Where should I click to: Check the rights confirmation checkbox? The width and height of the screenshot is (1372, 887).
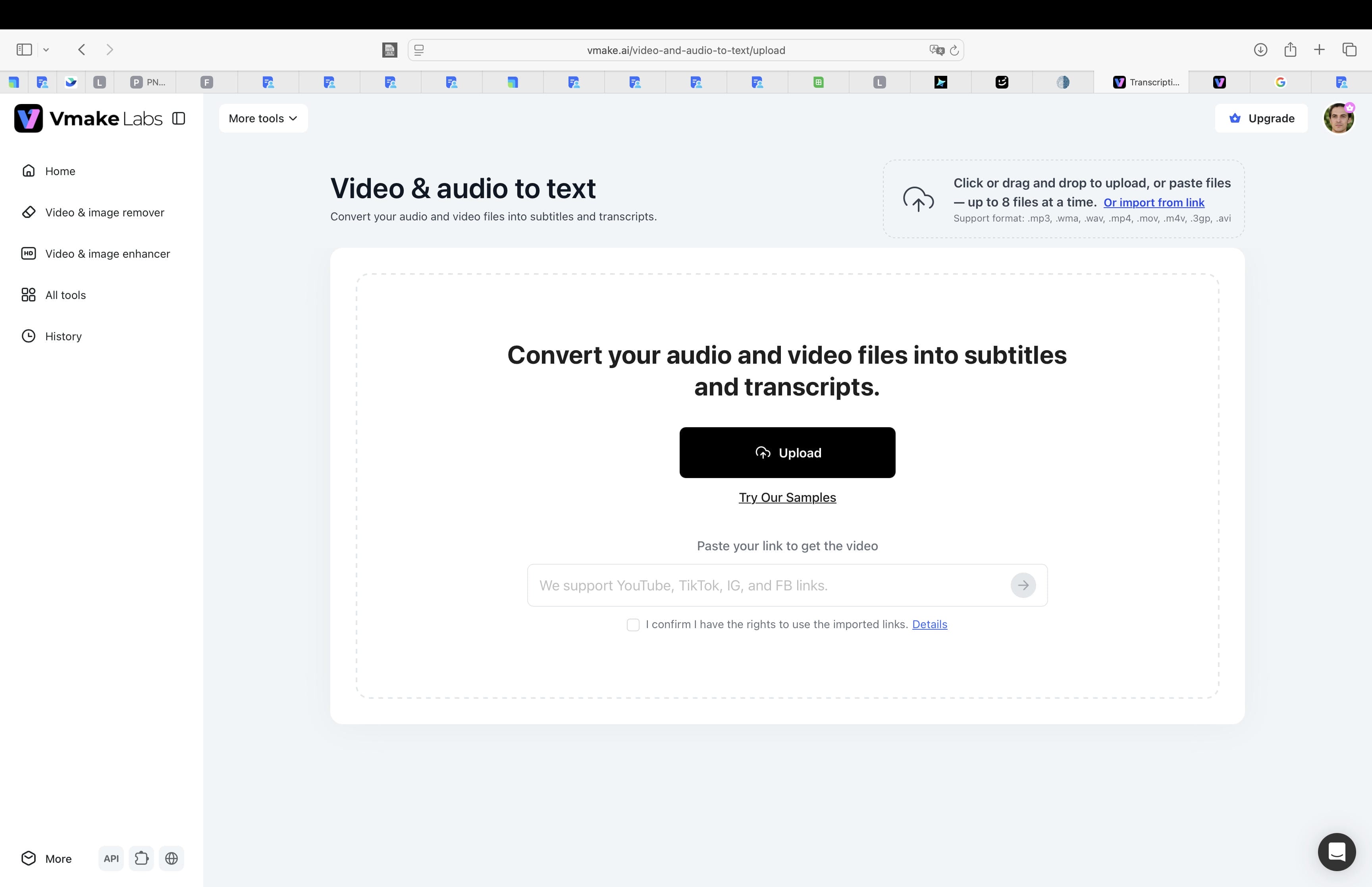tap(633, 625)
